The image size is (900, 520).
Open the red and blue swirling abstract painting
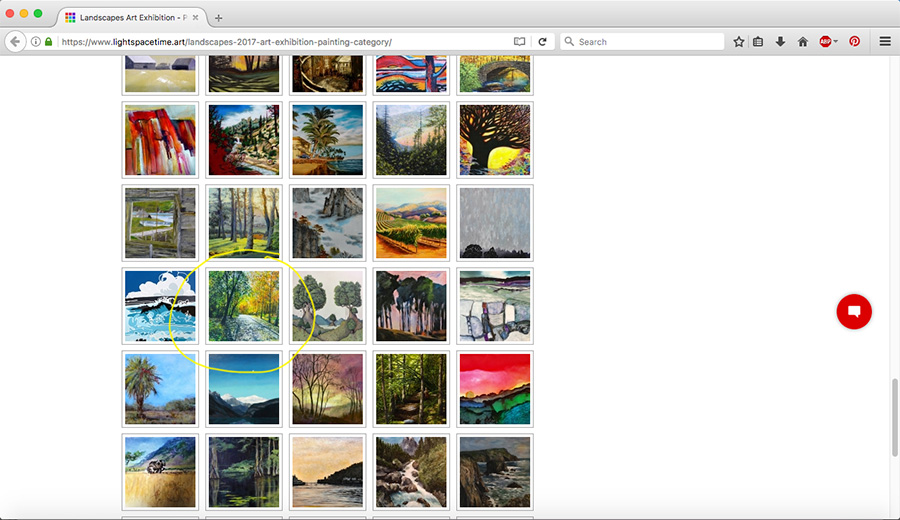coord(411,75)
